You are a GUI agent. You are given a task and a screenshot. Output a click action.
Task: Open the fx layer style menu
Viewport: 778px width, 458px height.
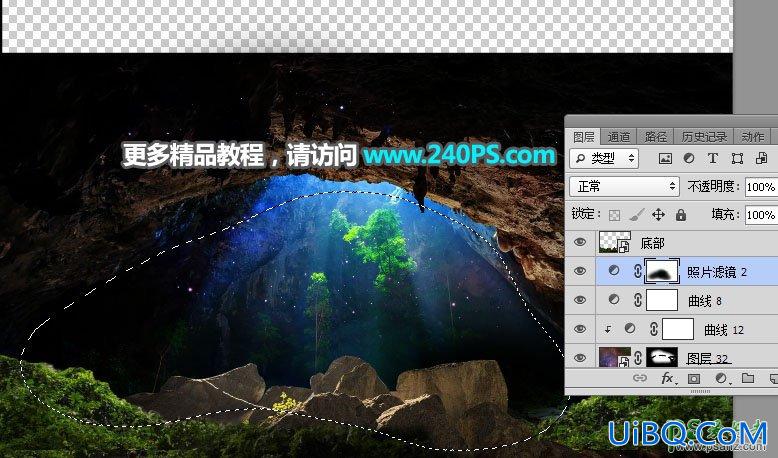(668, 379)
